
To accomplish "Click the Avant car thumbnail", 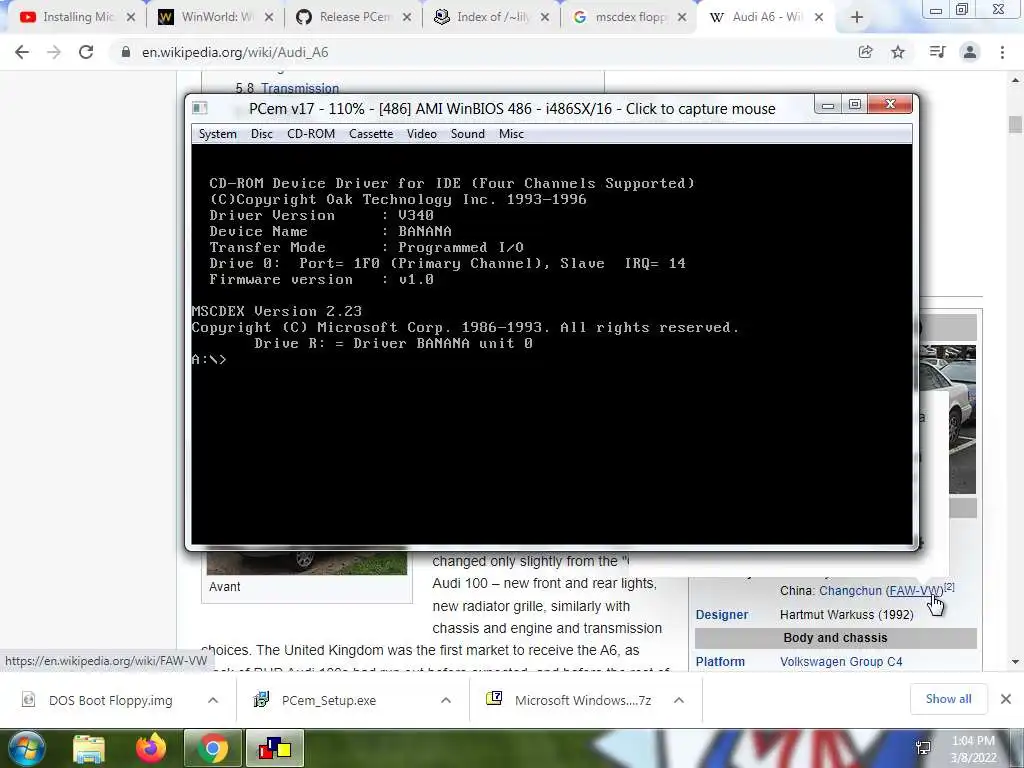I will (x=306, y=562).
